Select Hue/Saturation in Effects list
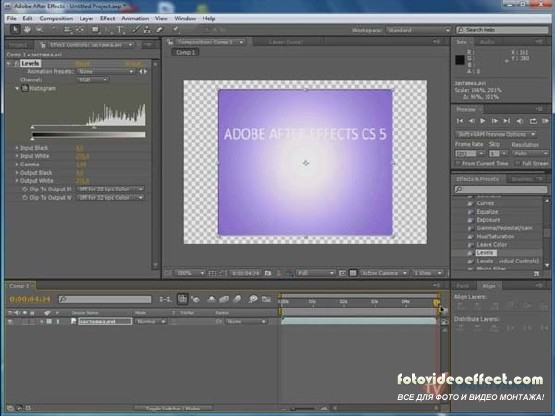 tap(495, 236)
